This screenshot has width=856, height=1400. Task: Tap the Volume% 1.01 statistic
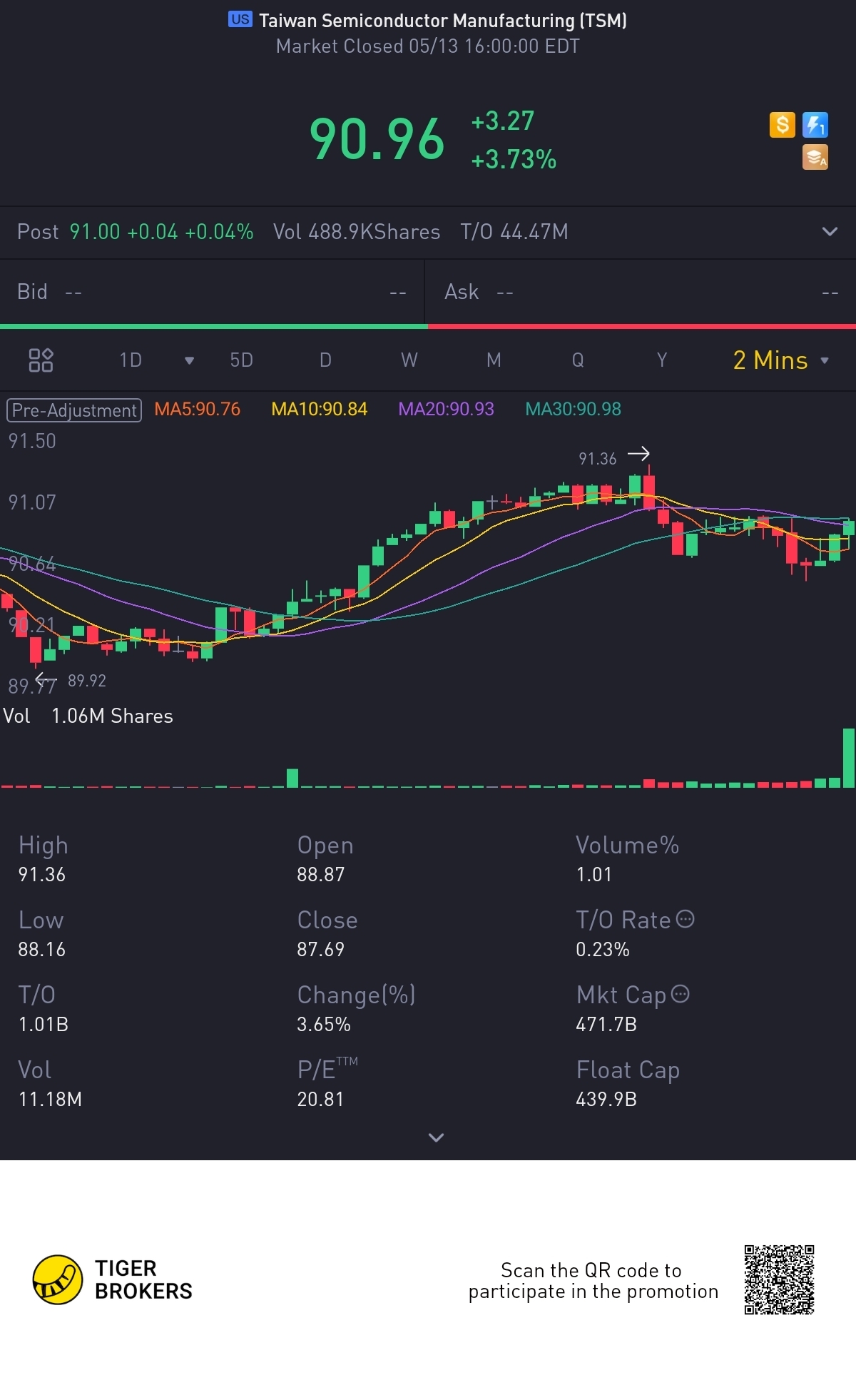tap(627, 859)
